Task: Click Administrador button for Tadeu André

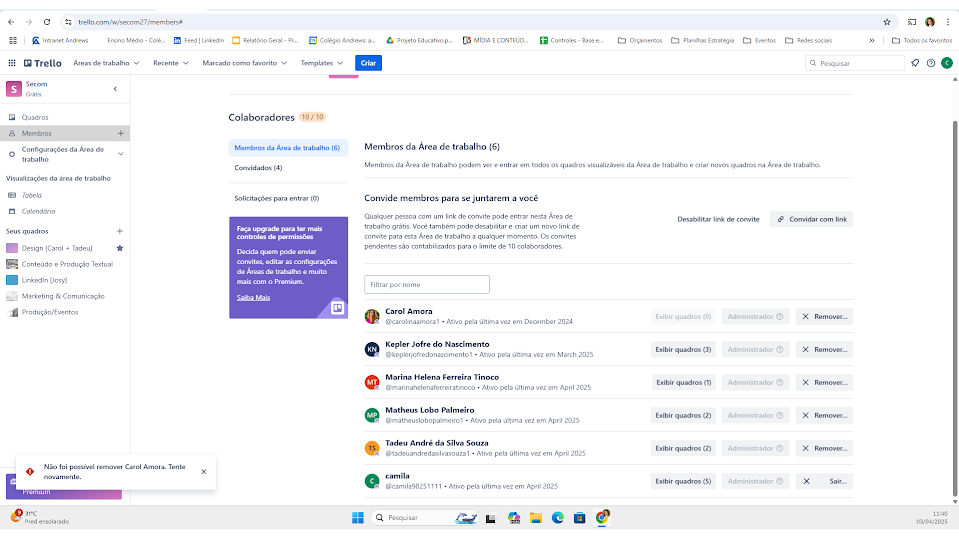Action: tap(755, 448)
